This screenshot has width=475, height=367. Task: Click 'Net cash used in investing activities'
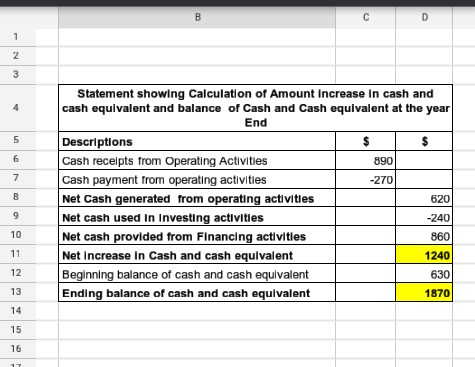197,217
